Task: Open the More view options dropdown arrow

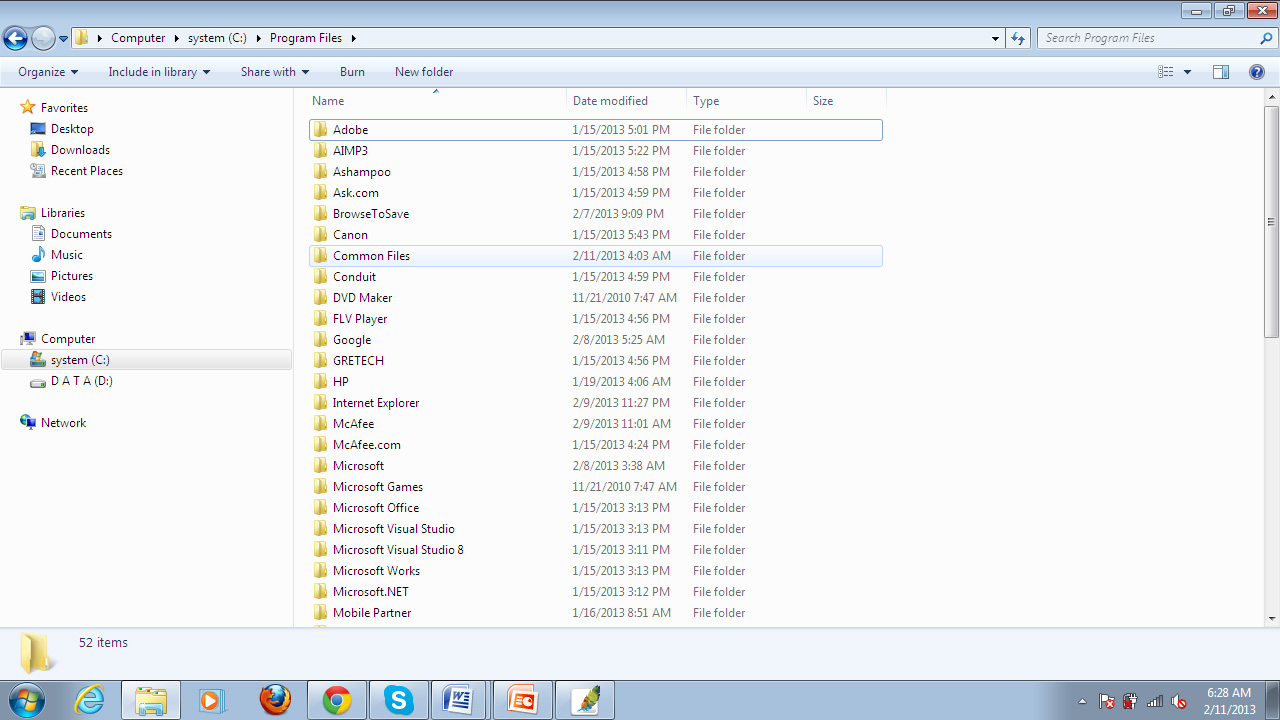Action: tap(1187, 72)
